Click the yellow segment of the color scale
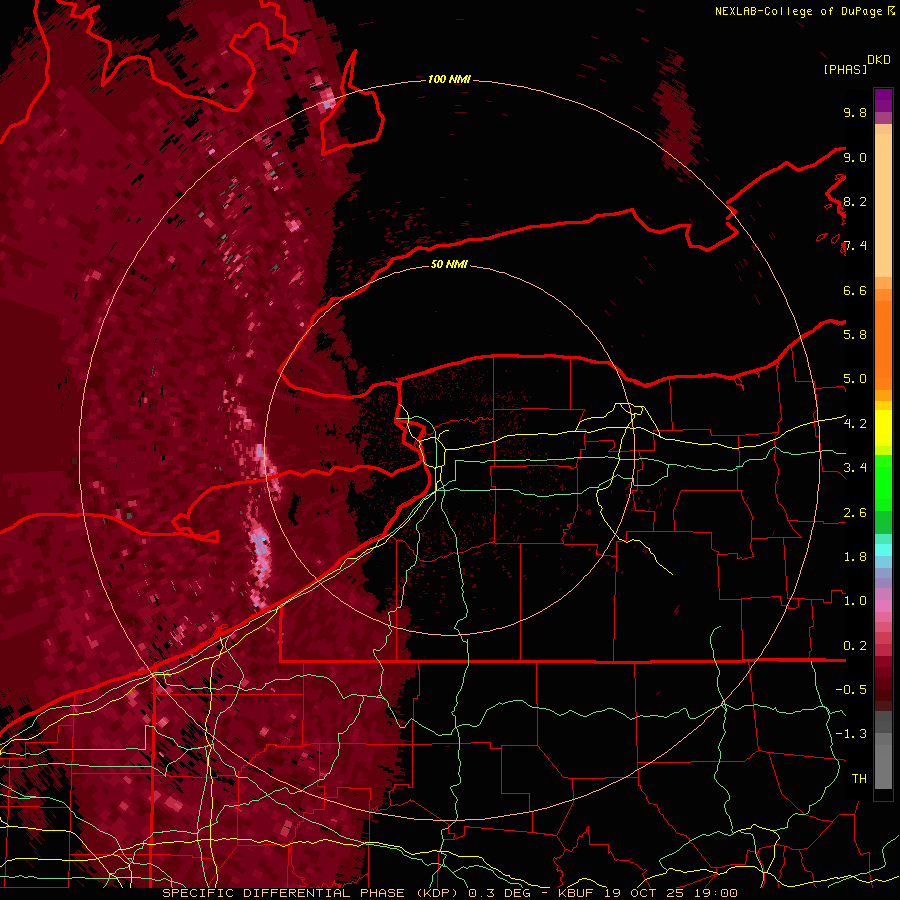The image size is (900, 900). pyautogui.click(x=883, y=428)
